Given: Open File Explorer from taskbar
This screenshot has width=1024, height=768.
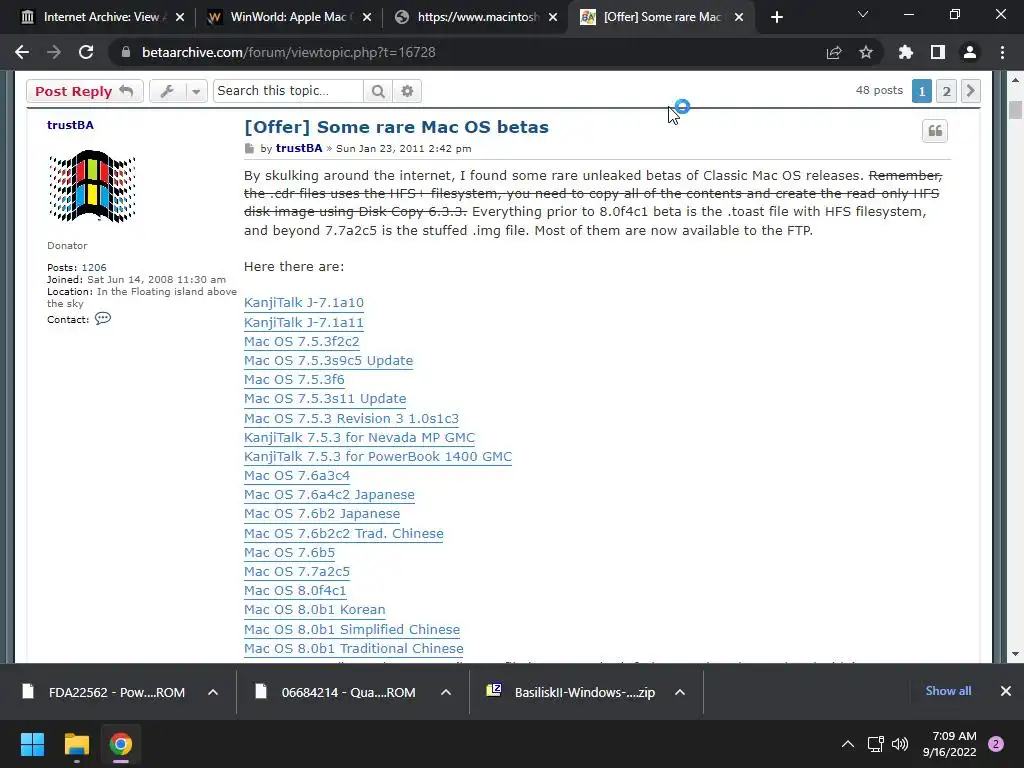Looking at the screenshot, I should click(76, 744).
